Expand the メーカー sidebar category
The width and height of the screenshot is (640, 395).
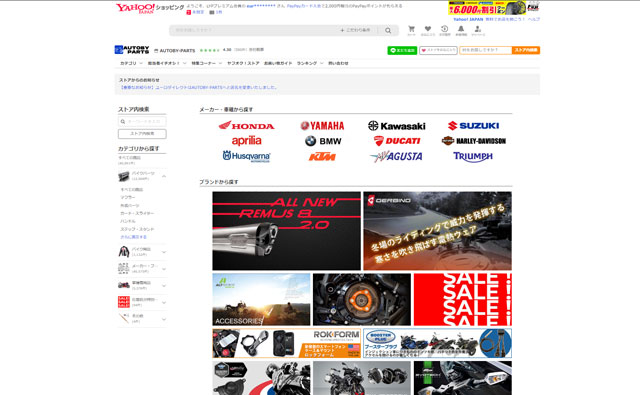(x=164, y=269)
